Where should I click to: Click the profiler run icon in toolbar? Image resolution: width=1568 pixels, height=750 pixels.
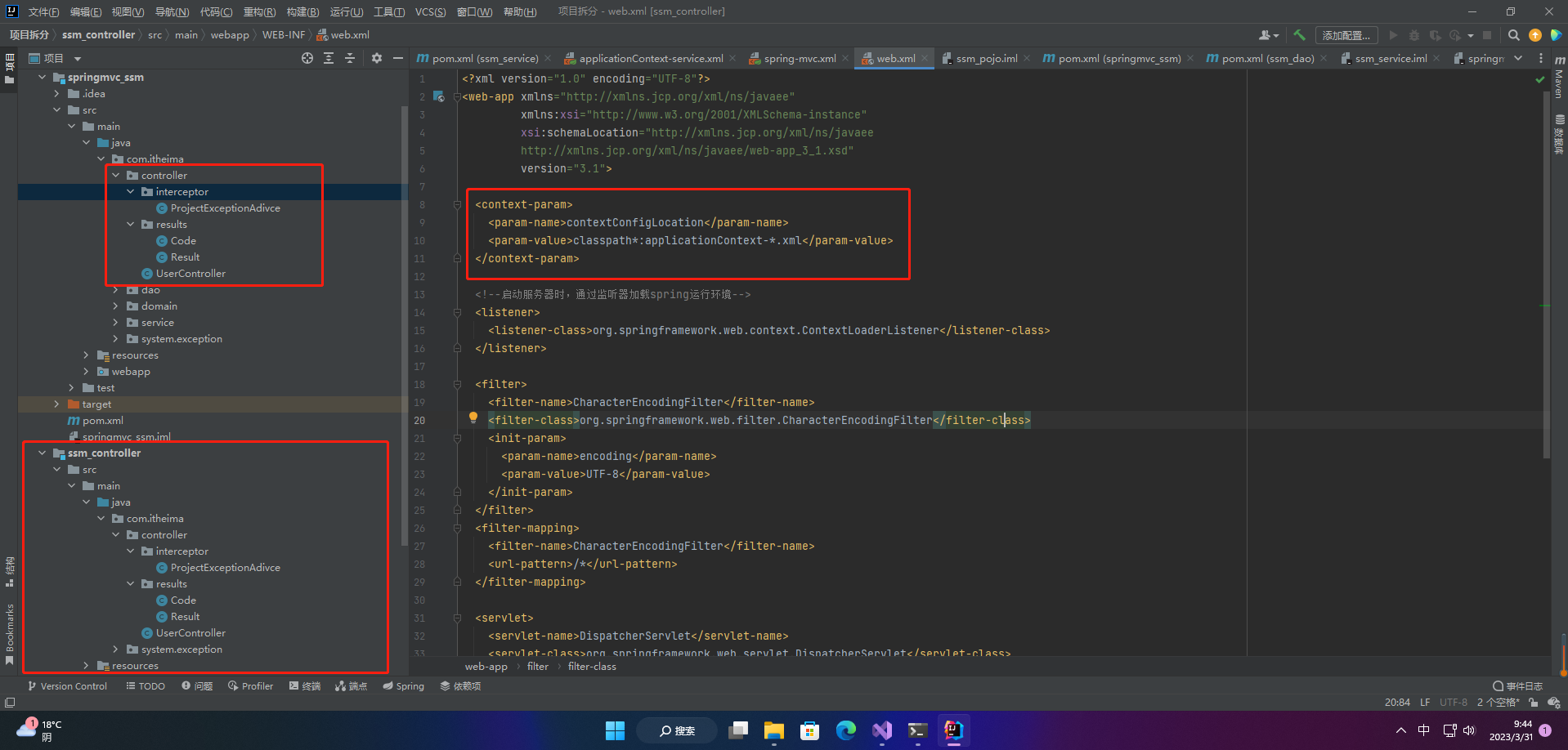(1455, 35)
